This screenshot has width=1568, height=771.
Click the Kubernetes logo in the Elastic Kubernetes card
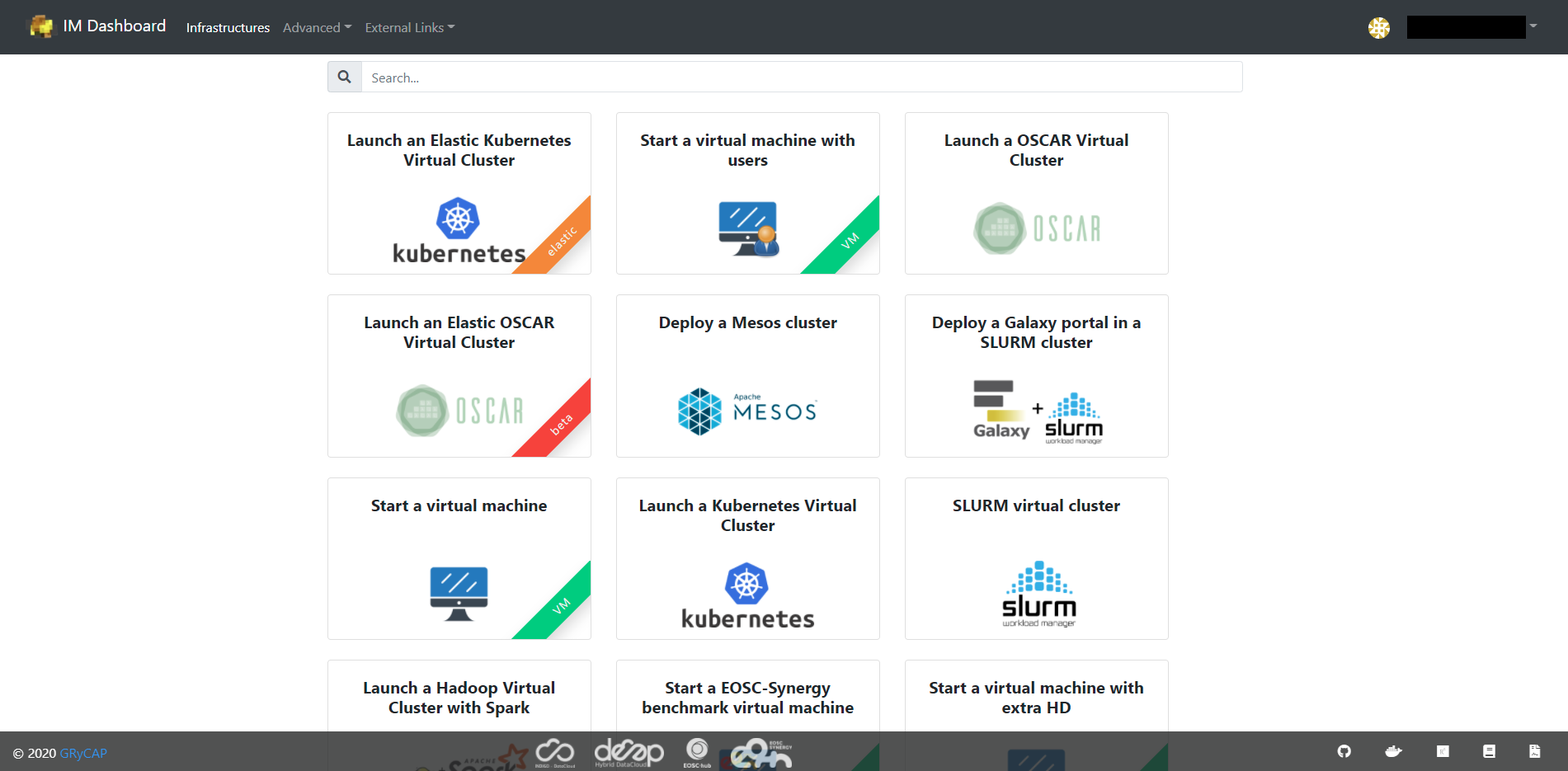tap(459, 232)
